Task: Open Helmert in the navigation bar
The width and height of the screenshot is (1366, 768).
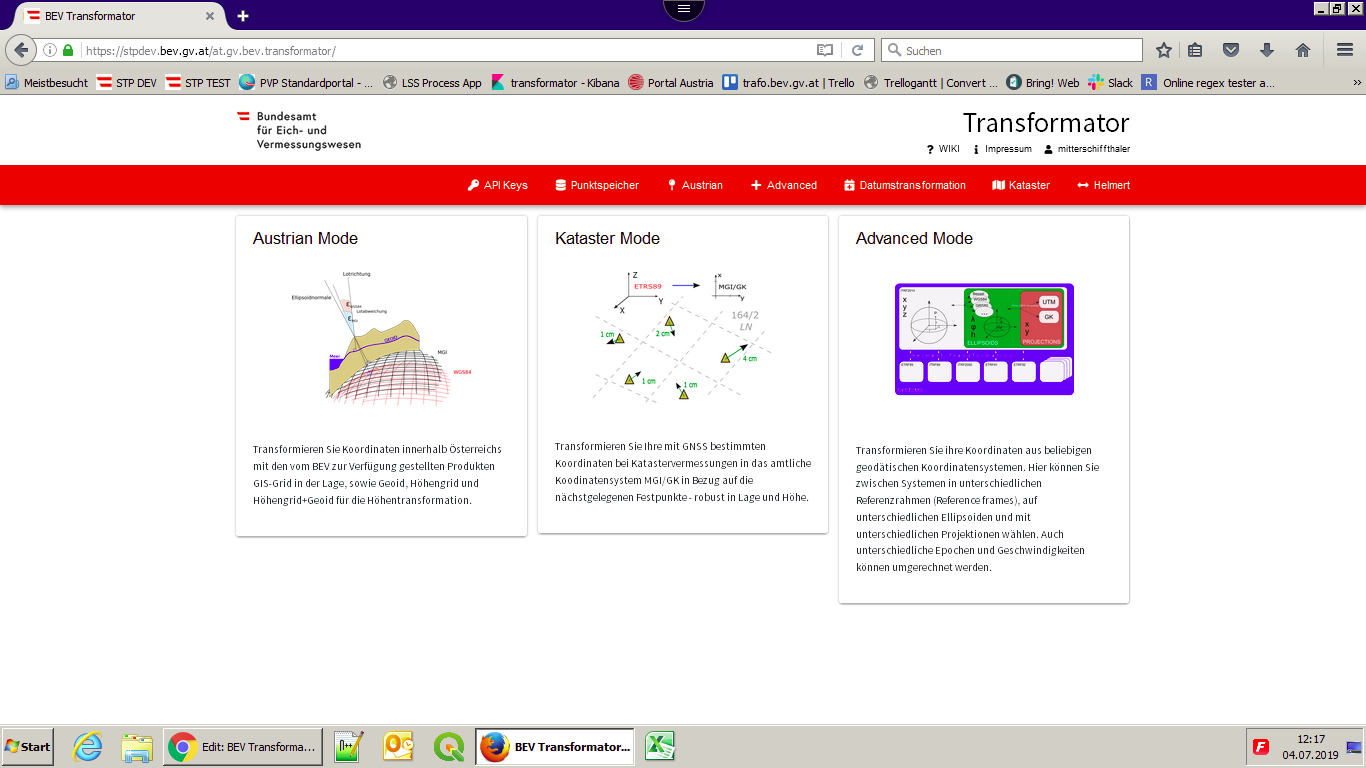Action: [x=1104, y=185]
